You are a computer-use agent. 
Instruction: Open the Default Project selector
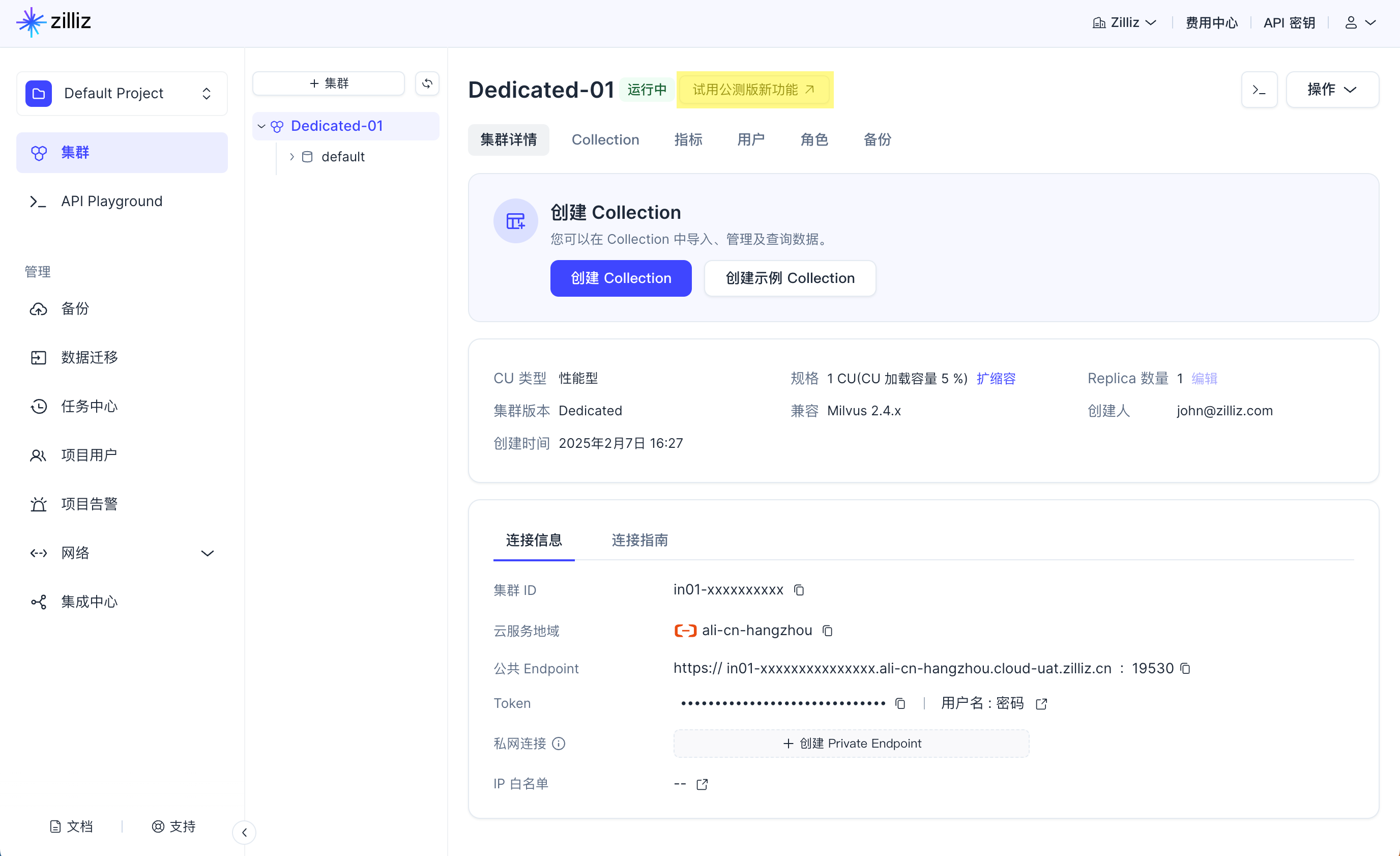pyautogui.click(x=122, y=93)
